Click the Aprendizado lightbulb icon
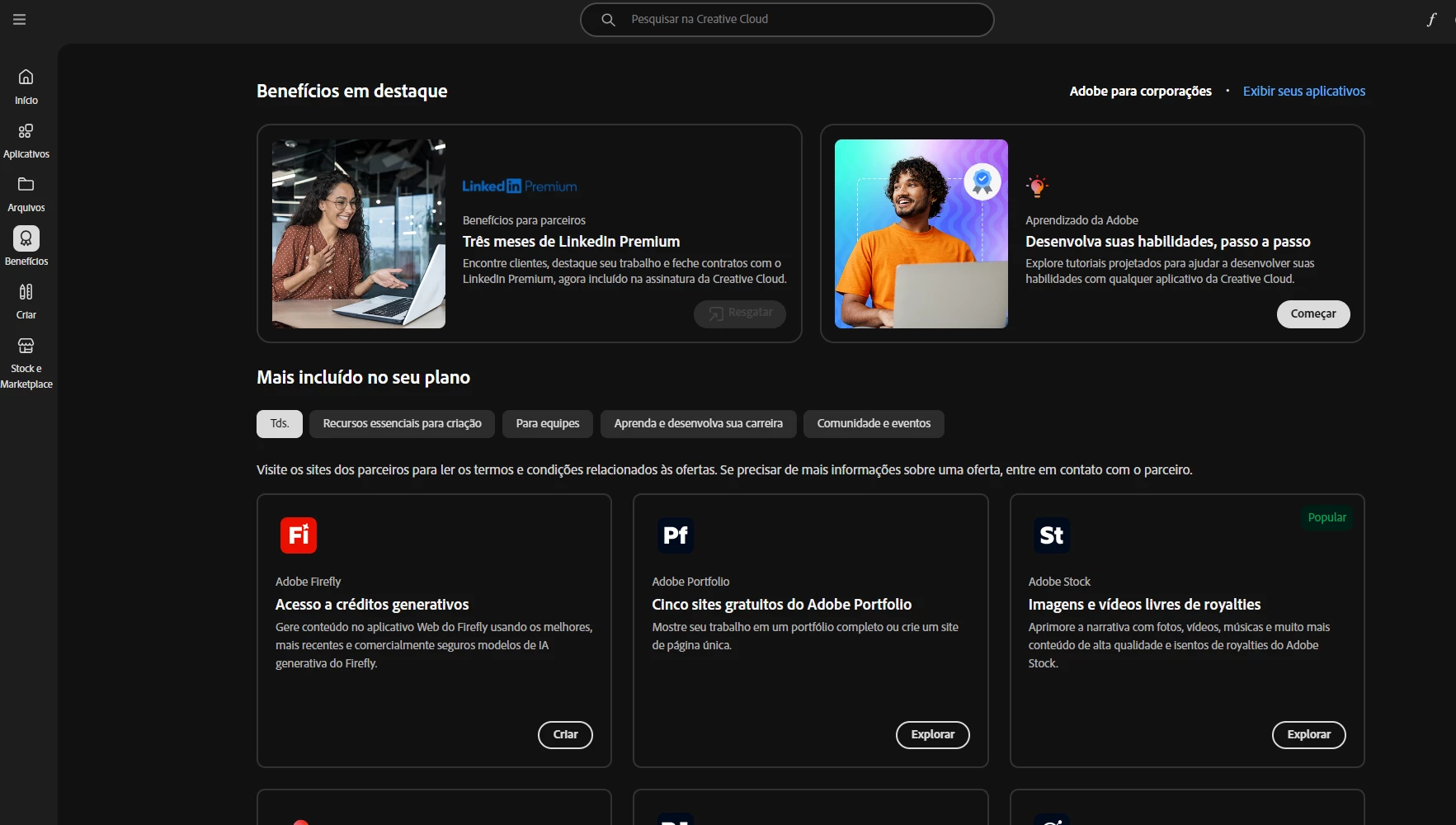Screen dimensions: 1456x825 point(1037,186)
